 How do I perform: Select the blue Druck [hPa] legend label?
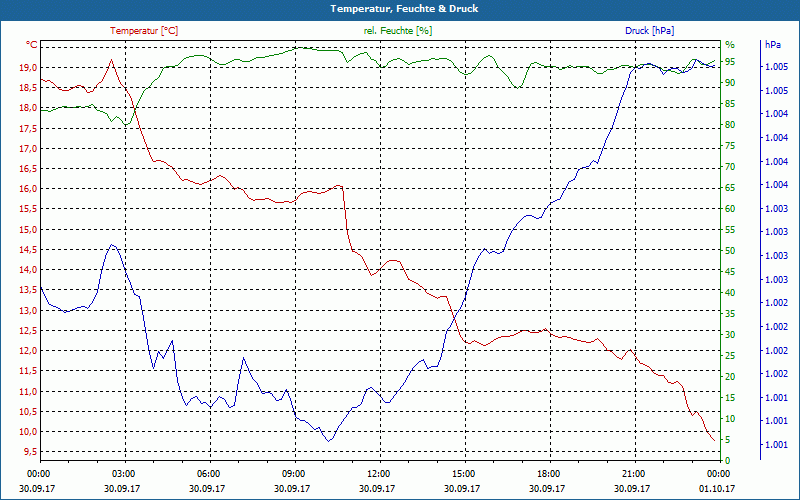tap(649, 31)
